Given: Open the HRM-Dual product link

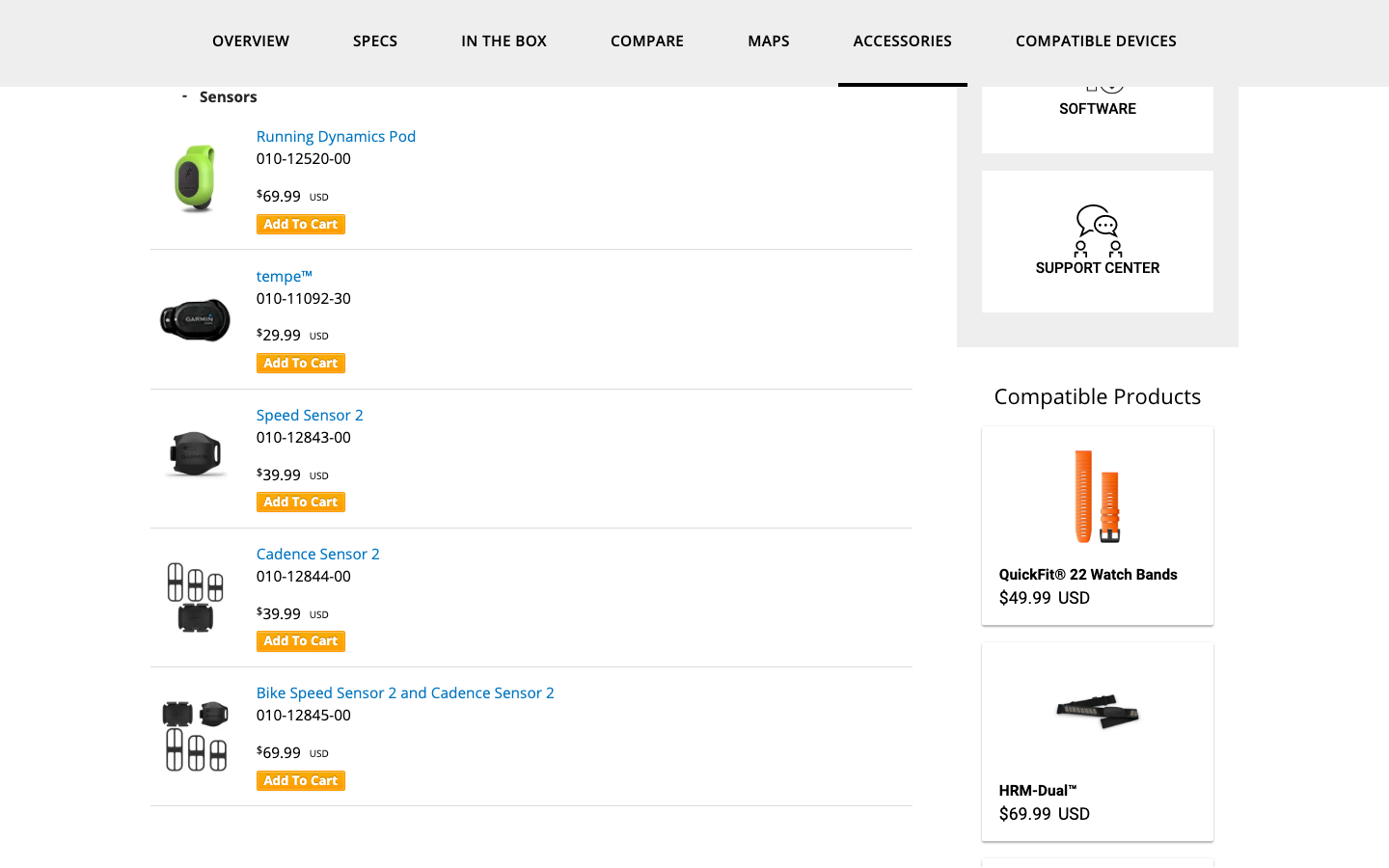Looking at the screenshot, I should [1038, 790].
